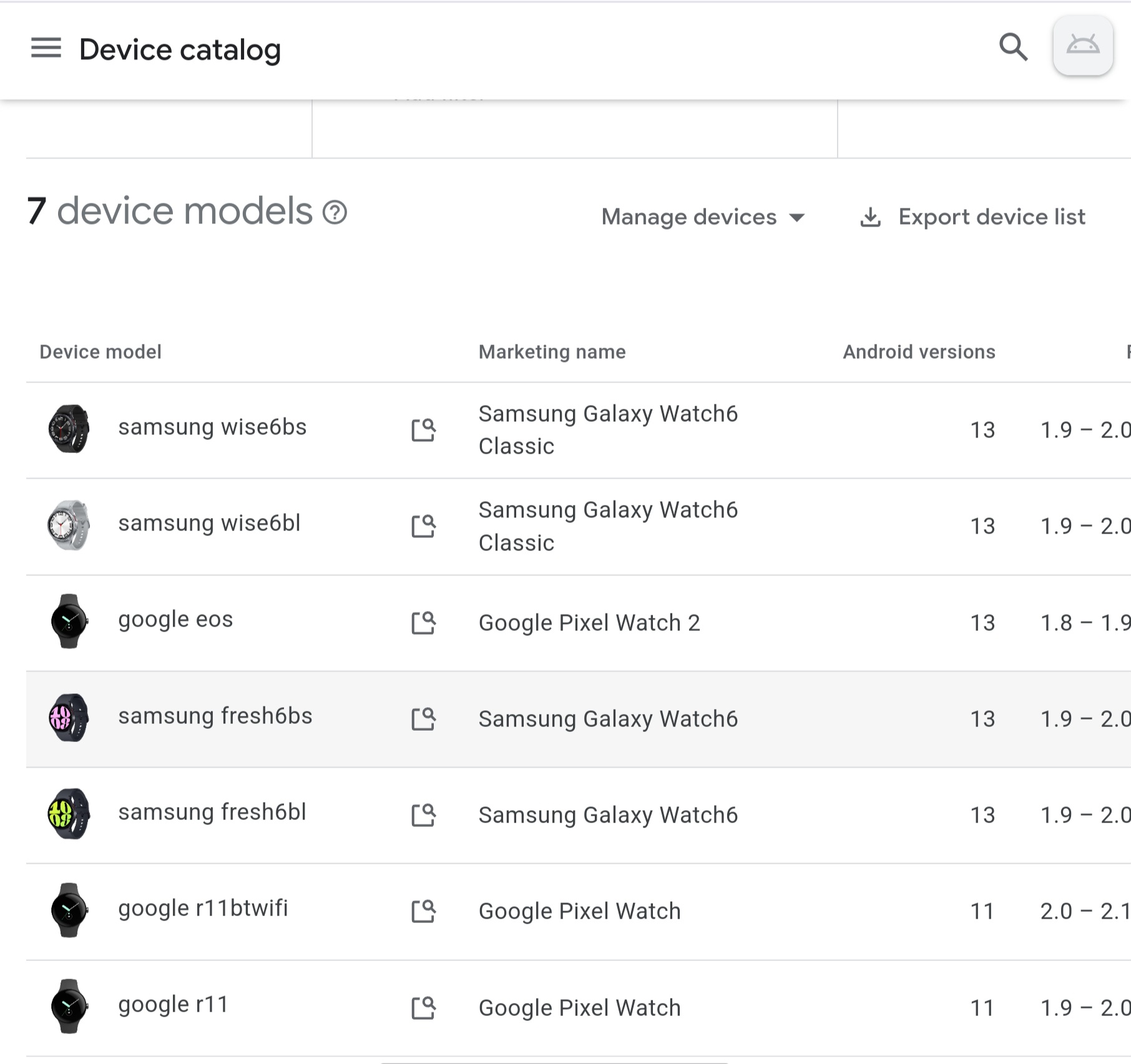This screenshot has height=1064, width=1131.
Task: Open device details icon for samsung fresh6bs
Action: [x=424, y=719]
